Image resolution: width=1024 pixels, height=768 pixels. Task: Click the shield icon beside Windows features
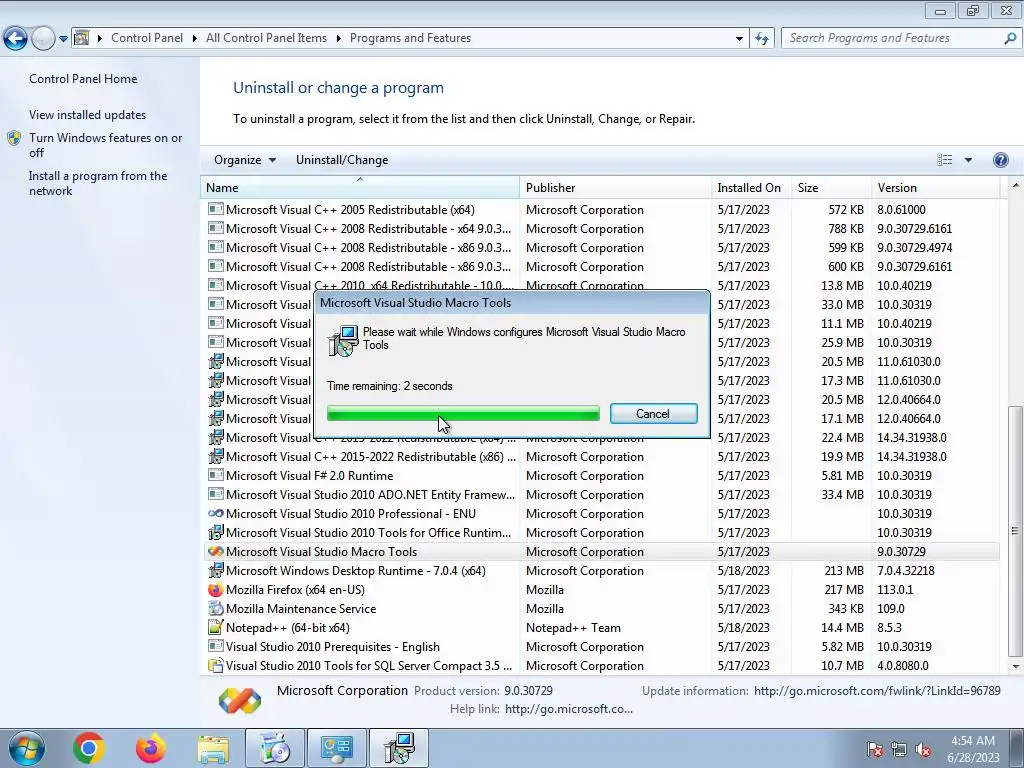coord(14,138)
